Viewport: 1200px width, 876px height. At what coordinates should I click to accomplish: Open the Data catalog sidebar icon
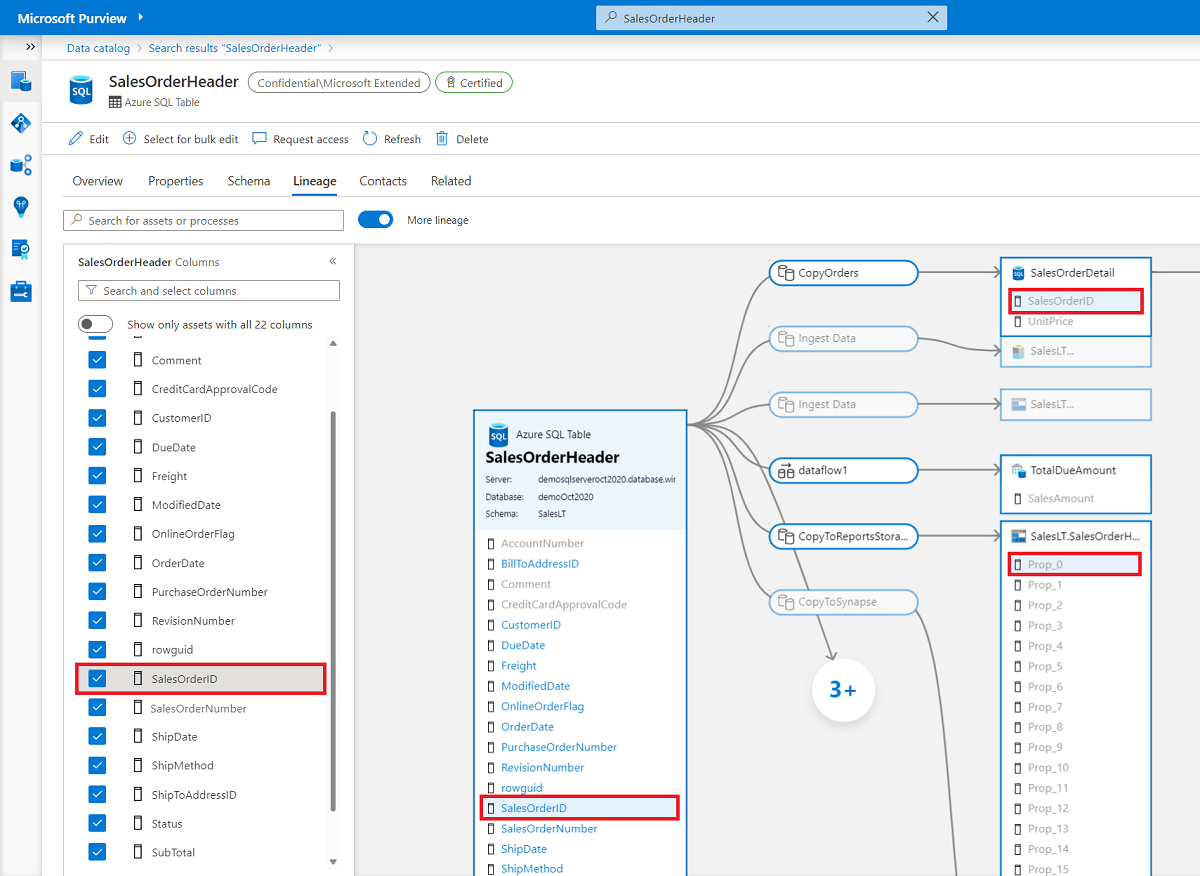pyautogui.click(x=20, y=82)
